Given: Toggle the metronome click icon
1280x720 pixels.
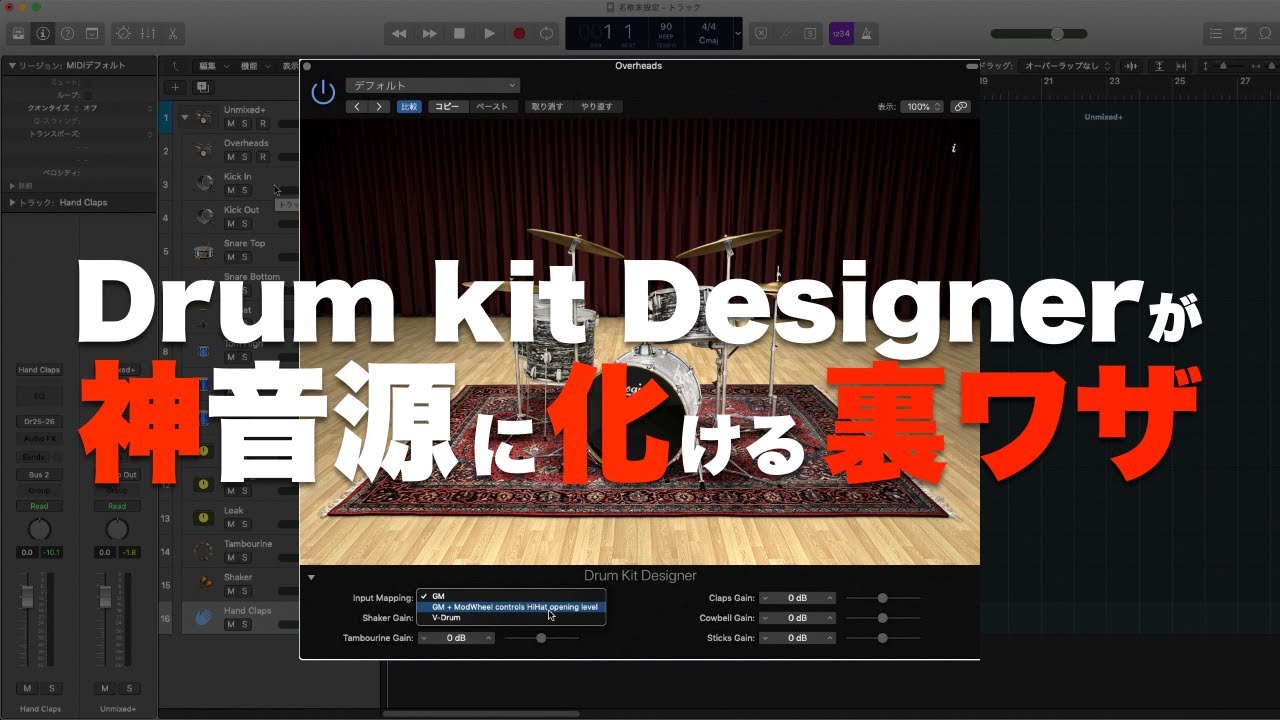Looking at the screenshot, I should point(866,33).
